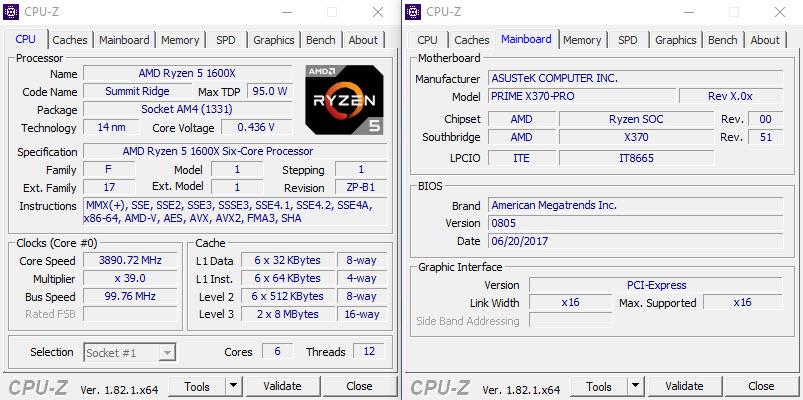The image size is (803, 400).
Task: Open Tools dropdown arrow in left window
Action: point(233,386)
